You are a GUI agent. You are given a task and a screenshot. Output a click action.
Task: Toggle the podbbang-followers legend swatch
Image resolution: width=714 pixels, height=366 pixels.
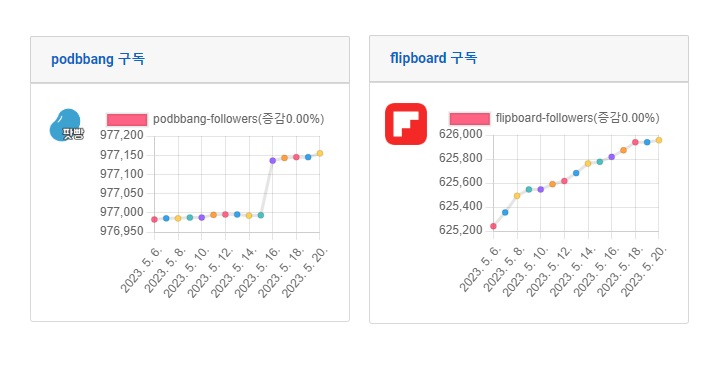pyautogui.click(x=127, y=120)
